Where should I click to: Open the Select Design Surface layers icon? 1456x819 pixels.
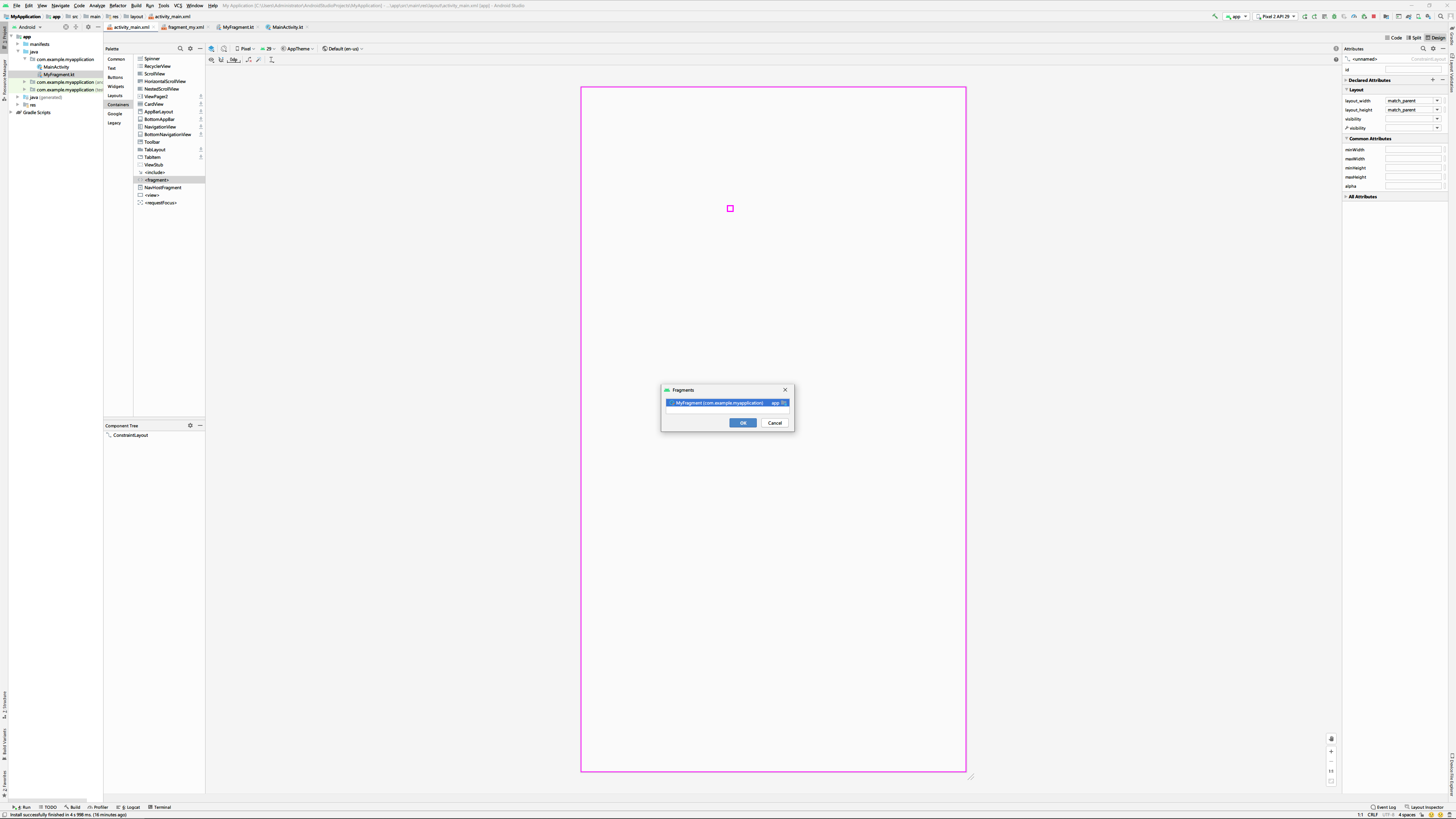(x=212, y=49)
